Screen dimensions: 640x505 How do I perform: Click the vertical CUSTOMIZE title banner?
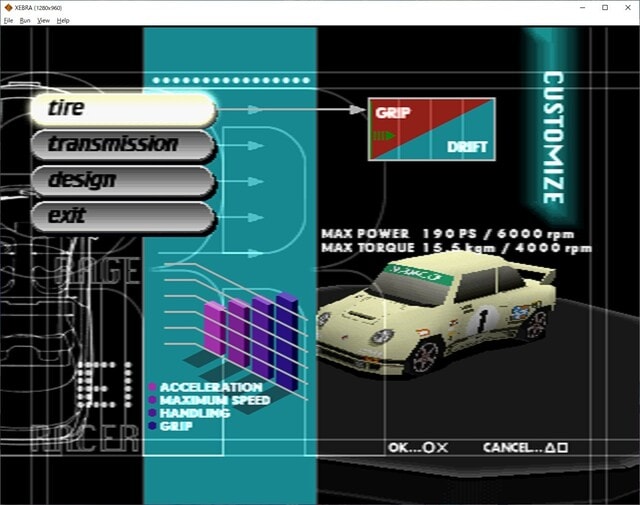[553, 138]
